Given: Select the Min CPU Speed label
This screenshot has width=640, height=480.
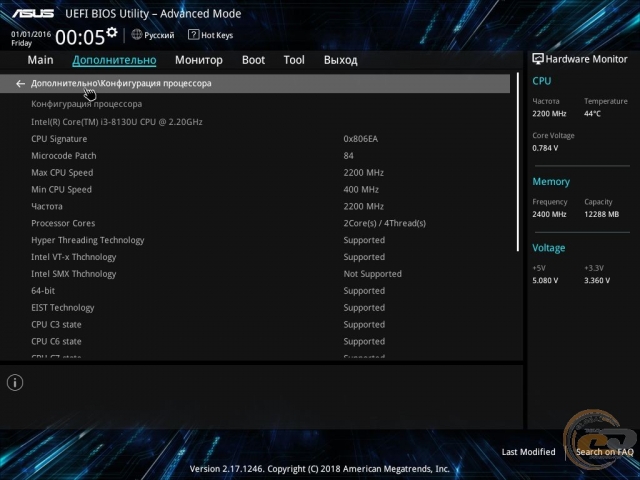Looking at the screenshot, I should (62, 189).
